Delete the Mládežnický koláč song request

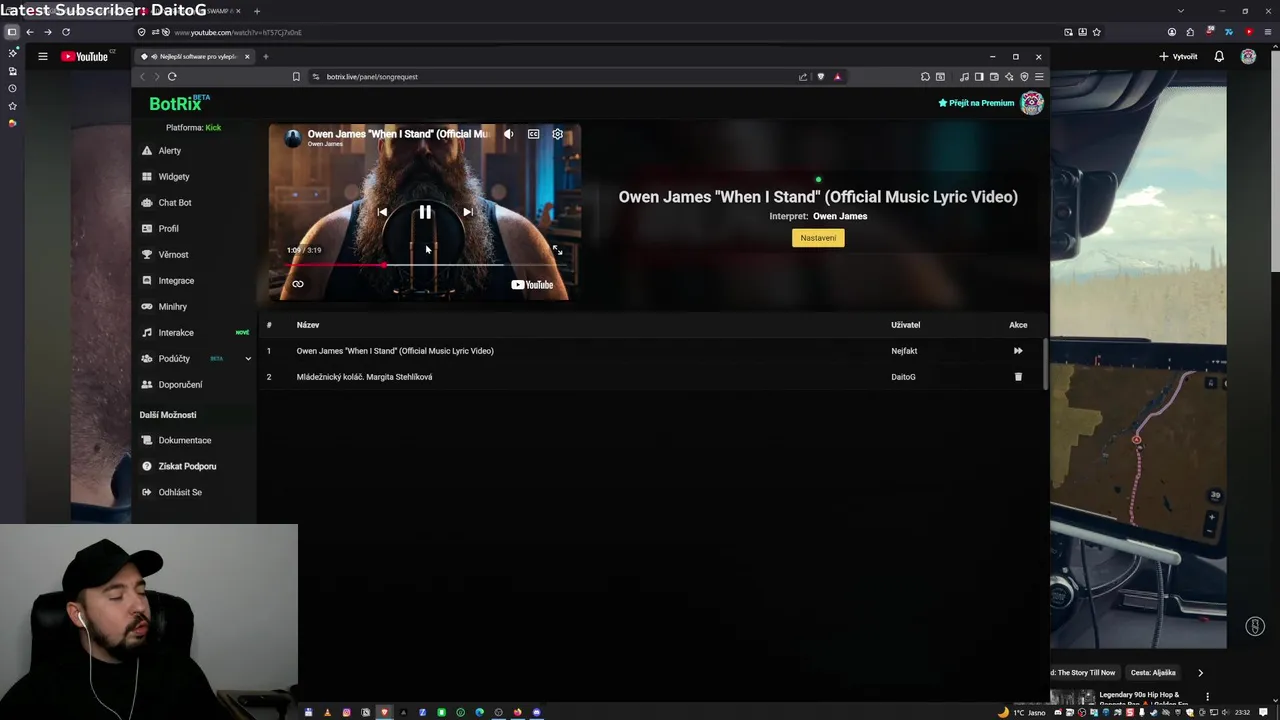tap(1018, 377)
